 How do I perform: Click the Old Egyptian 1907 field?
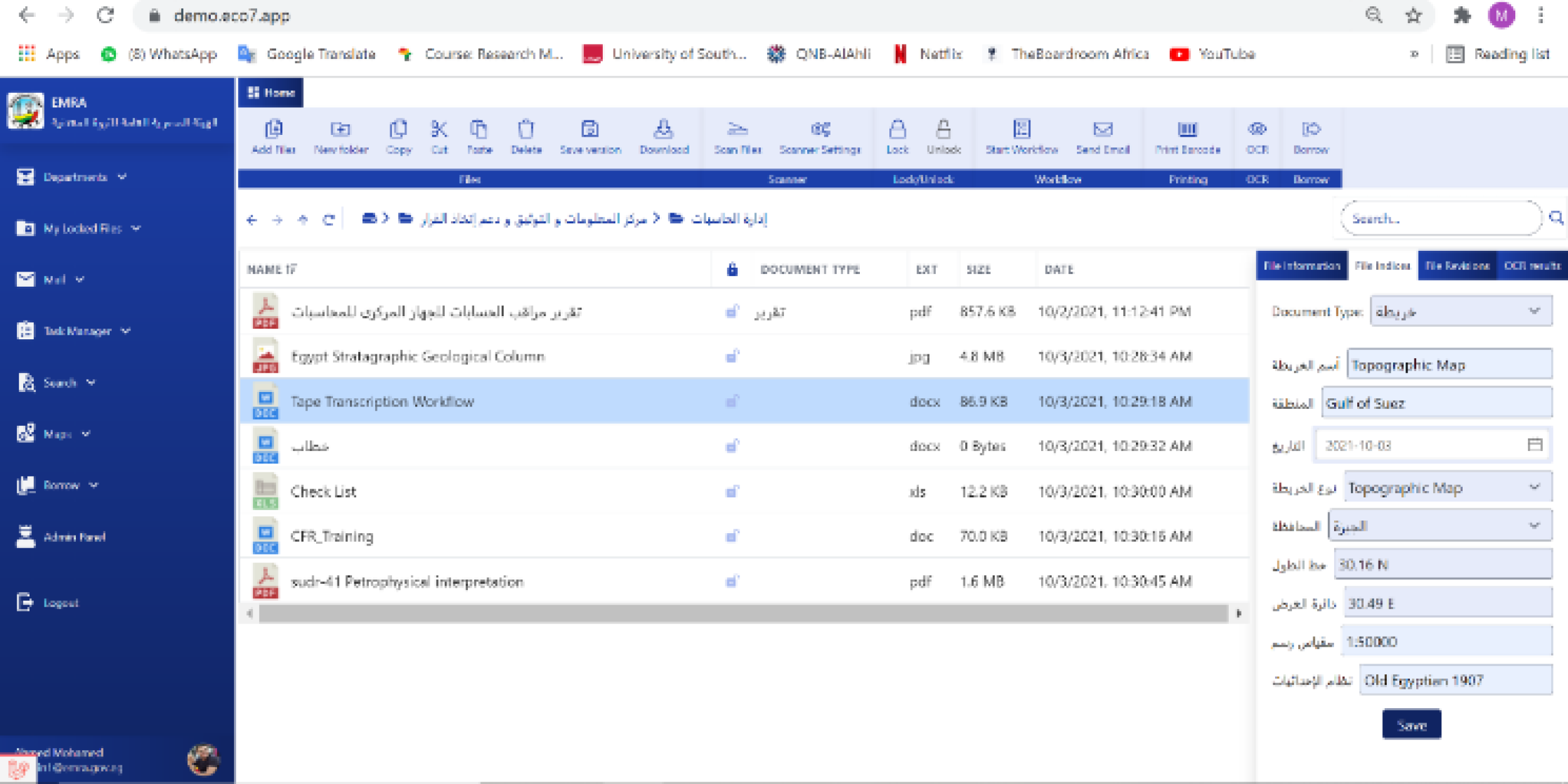point(1456,681)
